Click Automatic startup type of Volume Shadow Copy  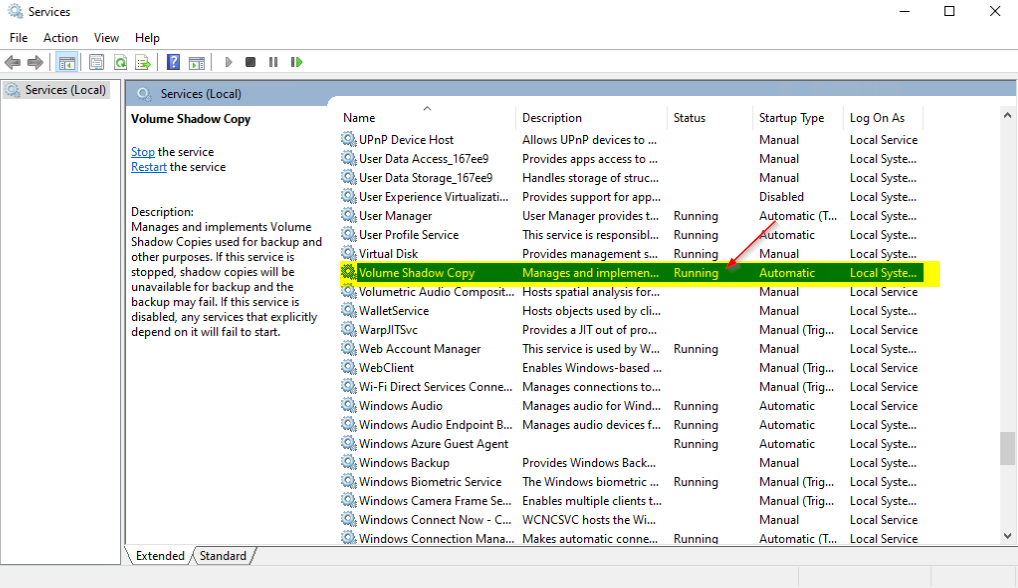tap(787, 273)
